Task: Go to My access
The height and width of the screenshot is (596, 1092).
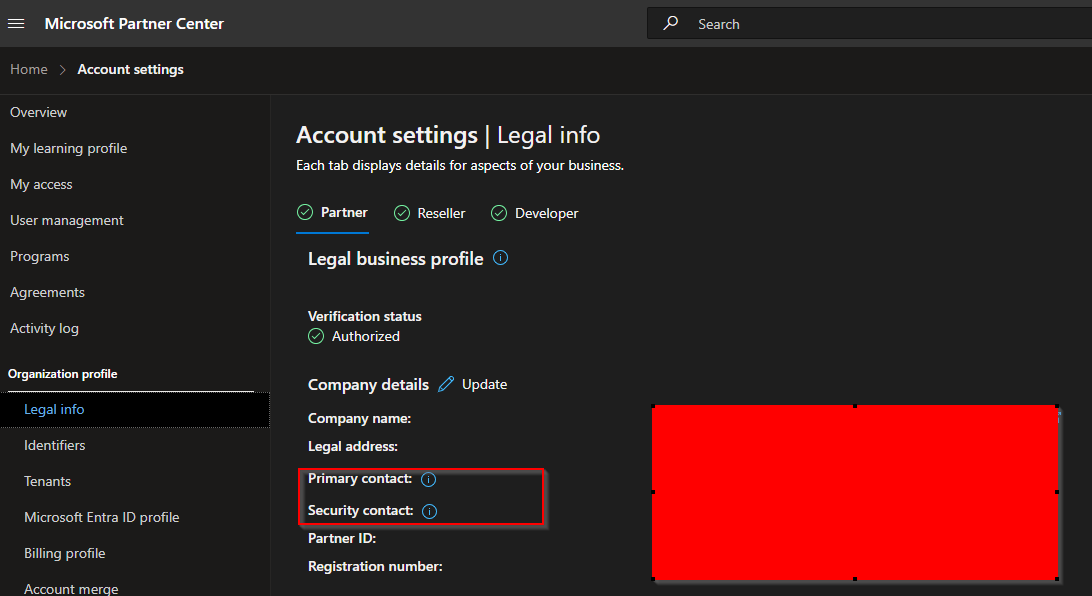Action: [x=41, y=185]
